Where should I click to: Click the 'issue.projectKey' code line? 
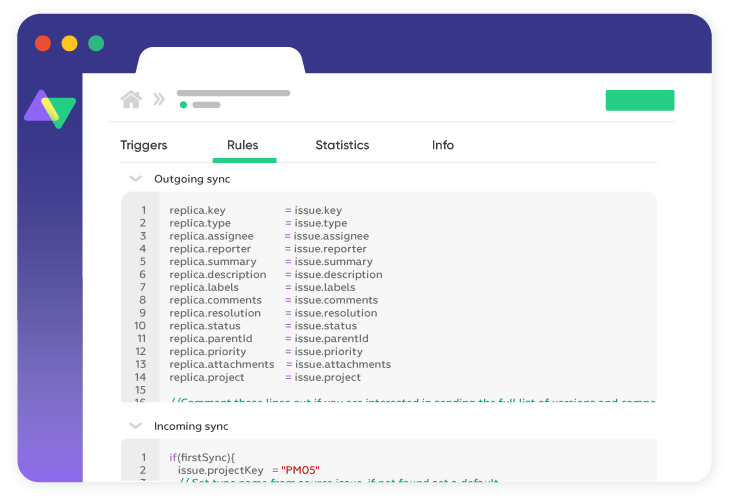click(249, 470)
